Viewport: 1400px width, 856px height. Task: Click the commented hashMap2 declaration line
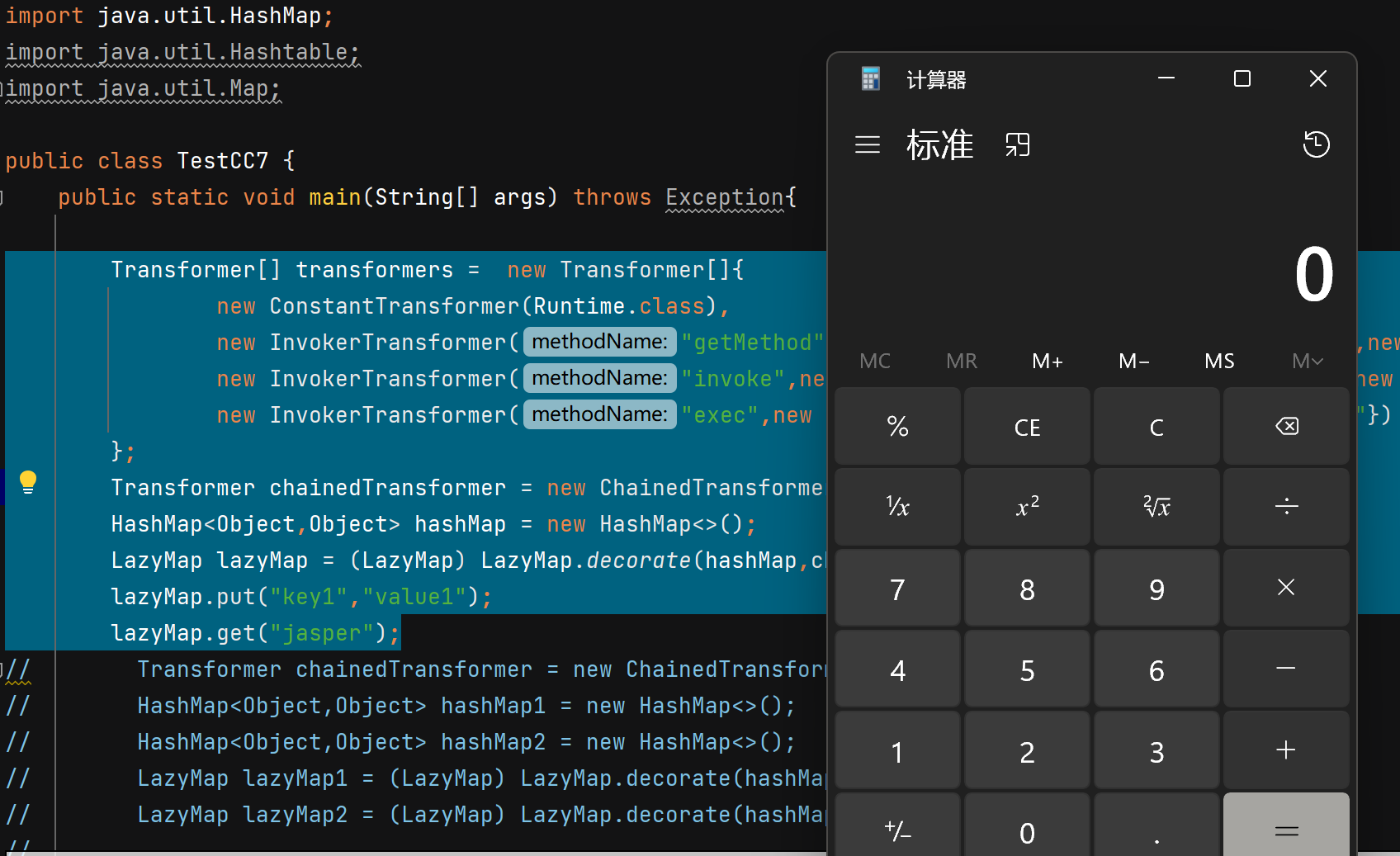466,742
